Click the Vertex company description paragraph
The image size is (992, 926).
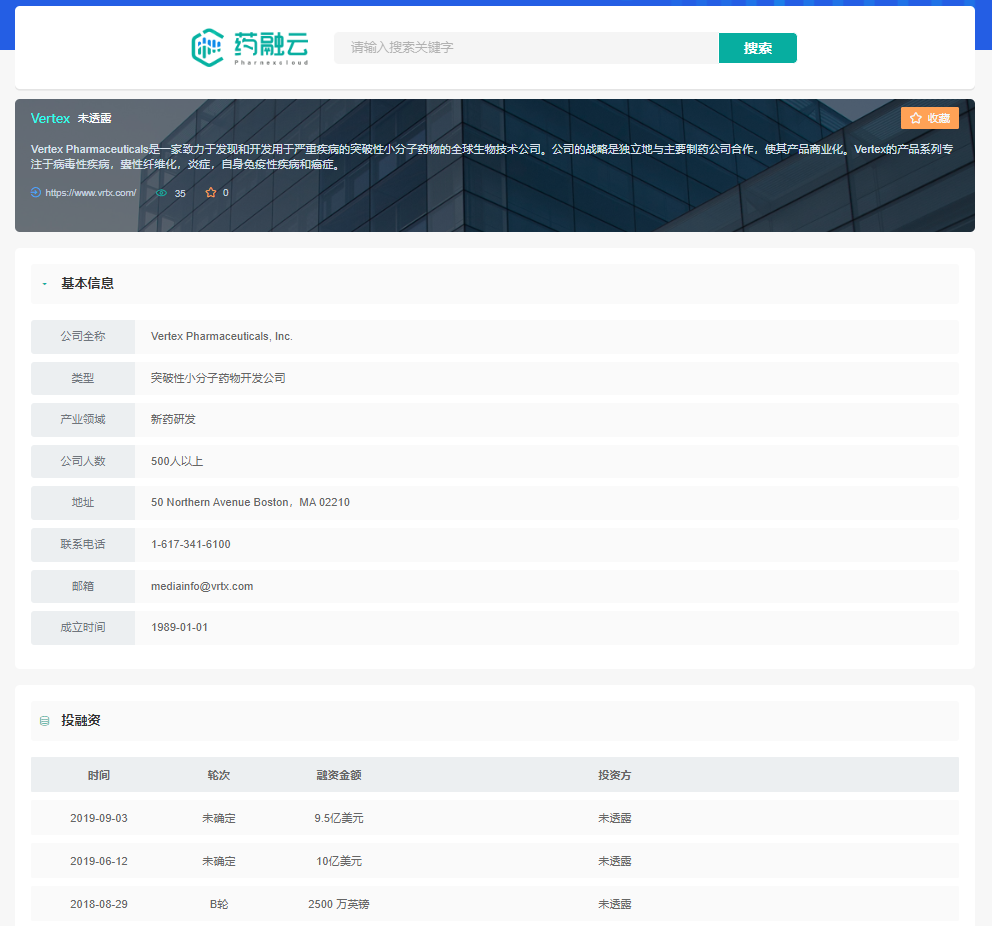(x=492, y=157)
